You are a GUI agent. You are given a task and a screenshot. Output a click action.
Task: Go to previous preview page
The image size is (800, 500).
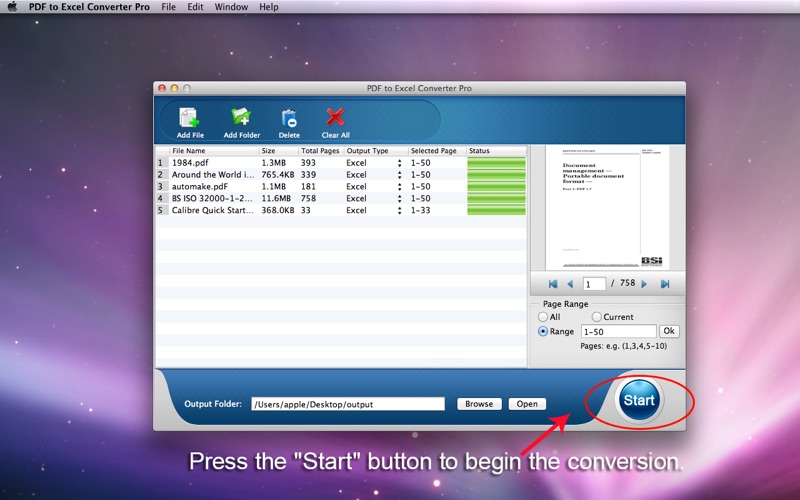click(570, 284)
